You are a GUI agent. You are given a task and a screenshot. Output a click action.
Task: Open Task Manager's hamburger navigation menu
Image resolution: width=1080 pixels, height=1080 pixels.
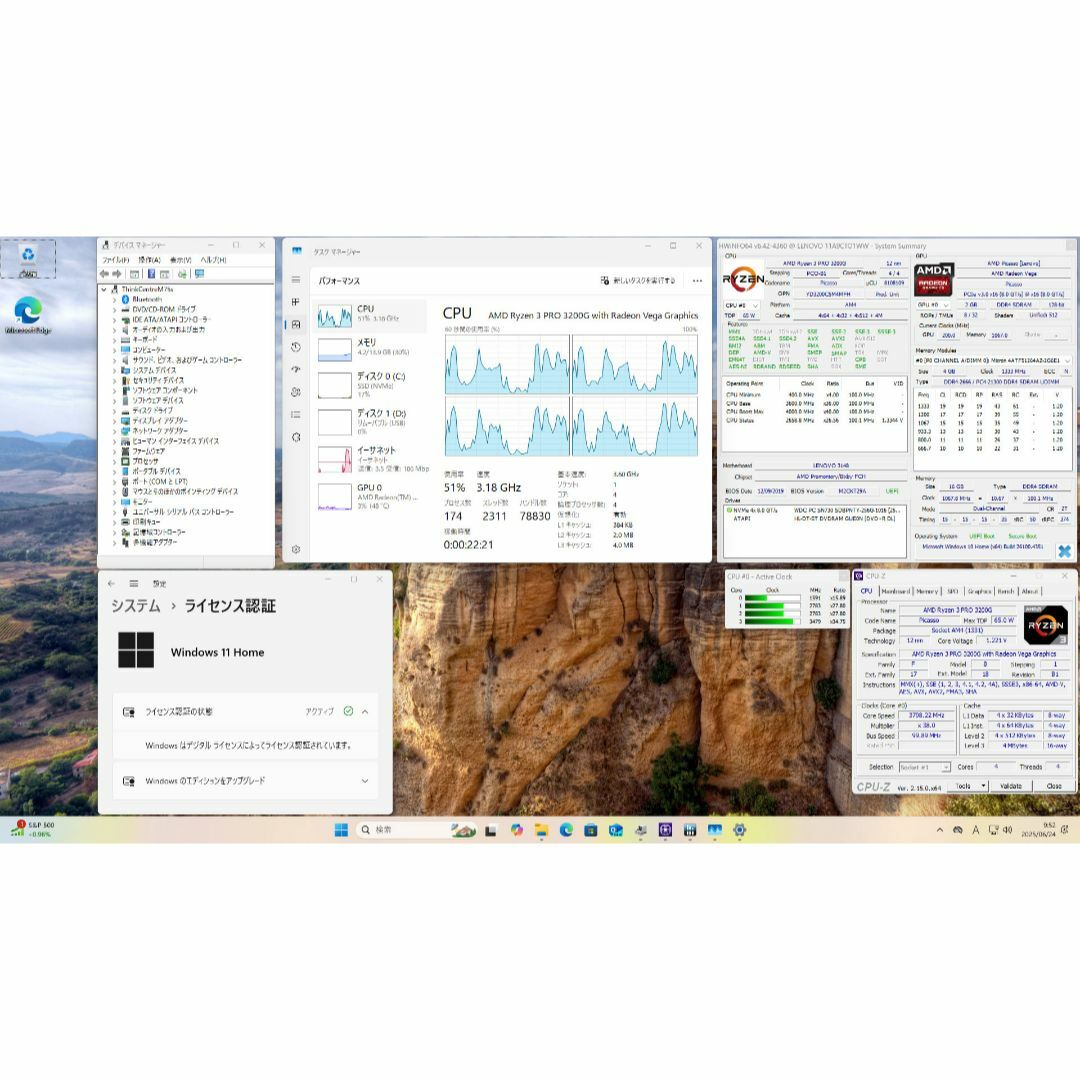click(x=296, y=280)
